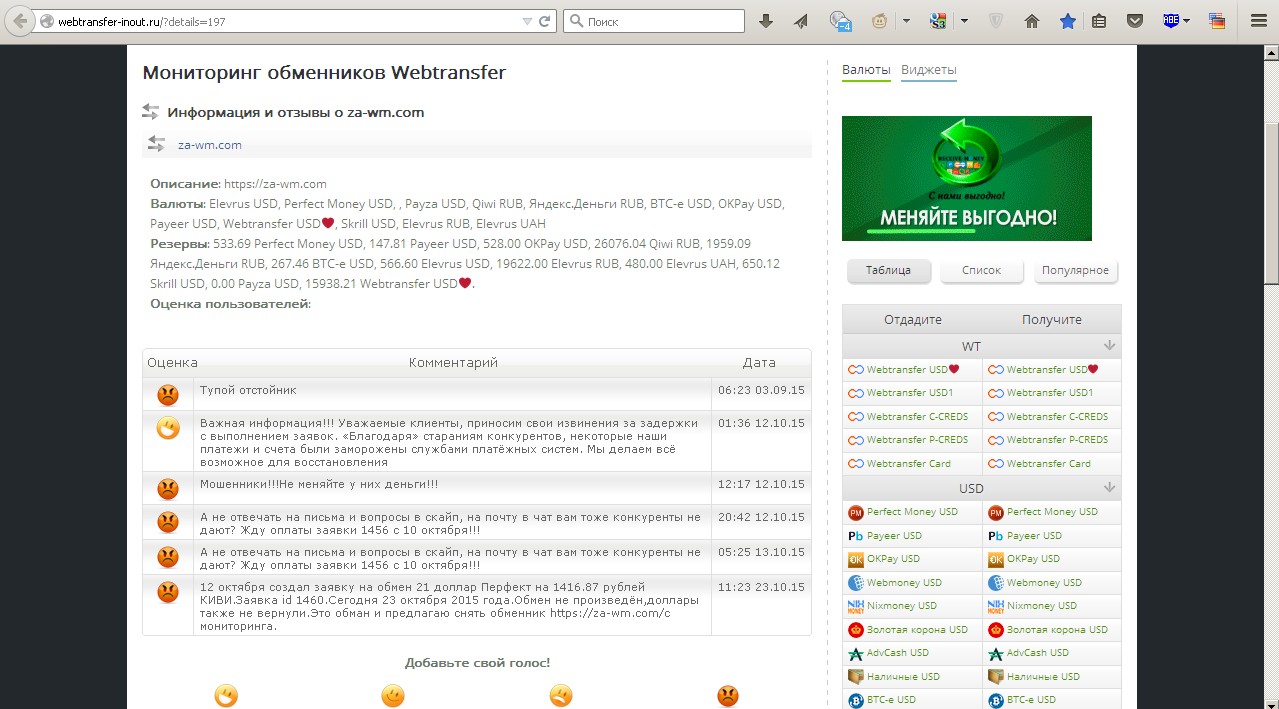
Task: Switch to the Валюты tab
Action: point(866,70)
